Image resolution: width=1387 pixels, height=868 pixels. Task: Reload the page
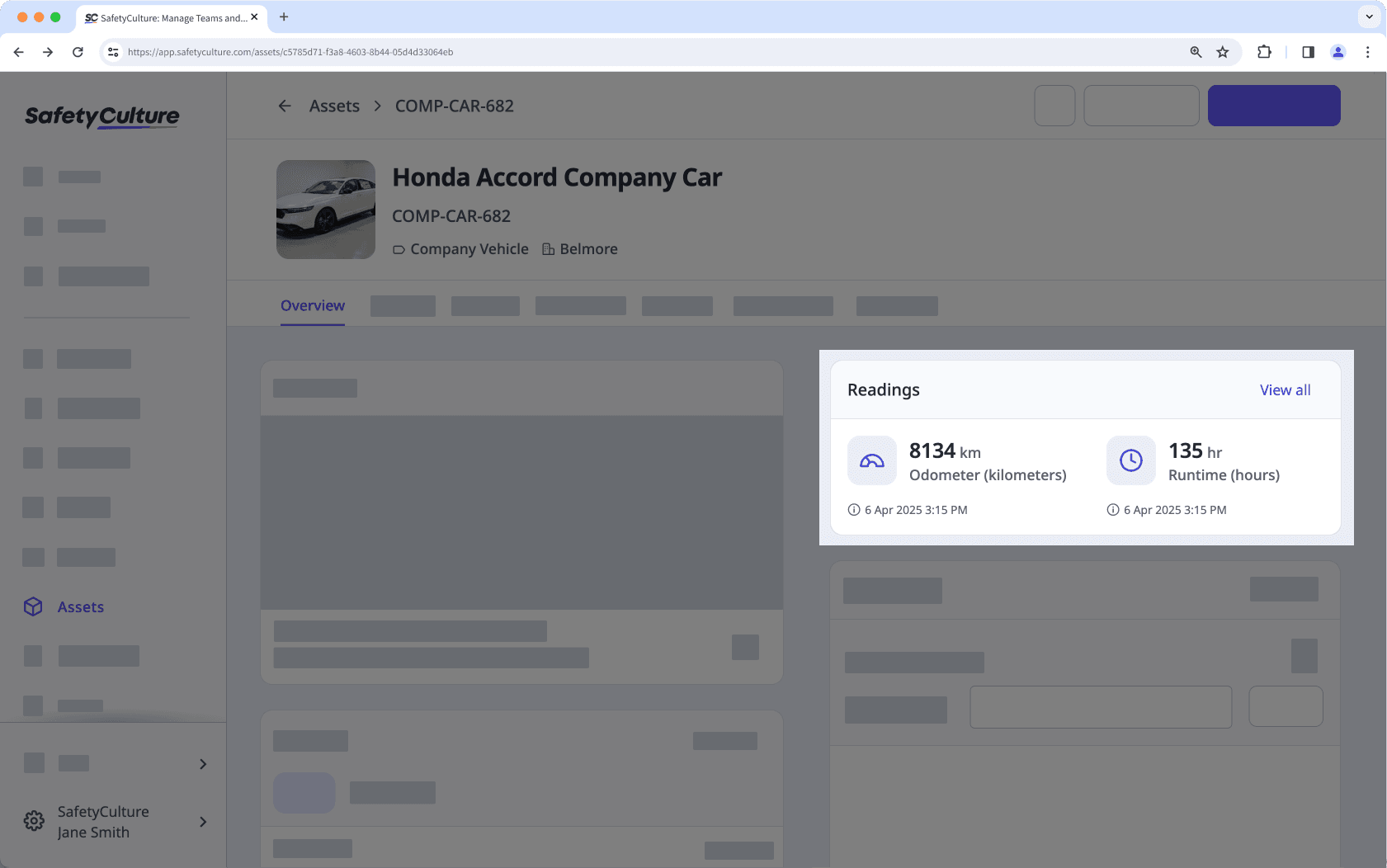point(78,52)
